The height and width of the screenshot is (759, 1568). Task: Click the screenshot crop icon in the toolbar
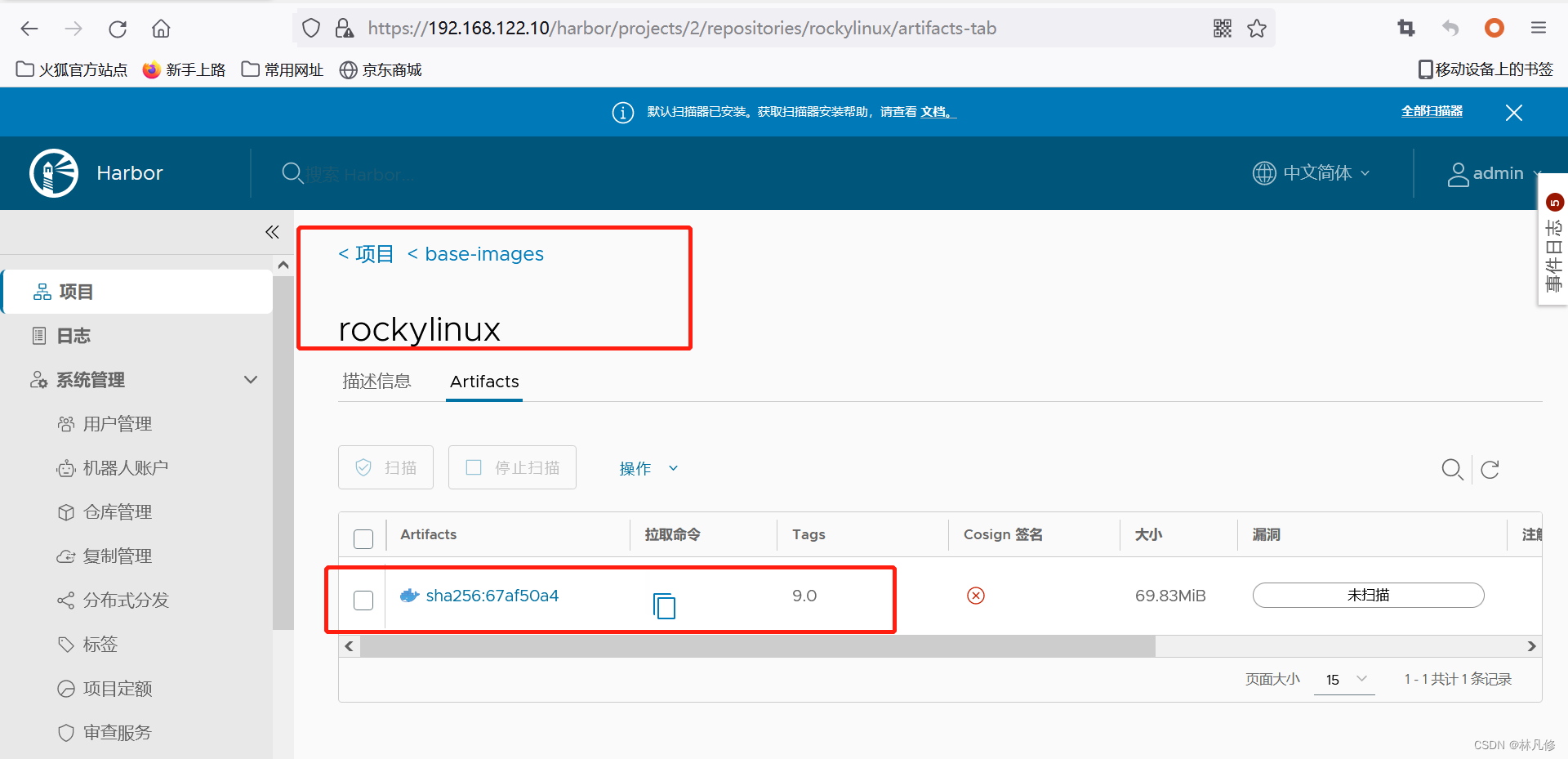tap(1405, 29)
